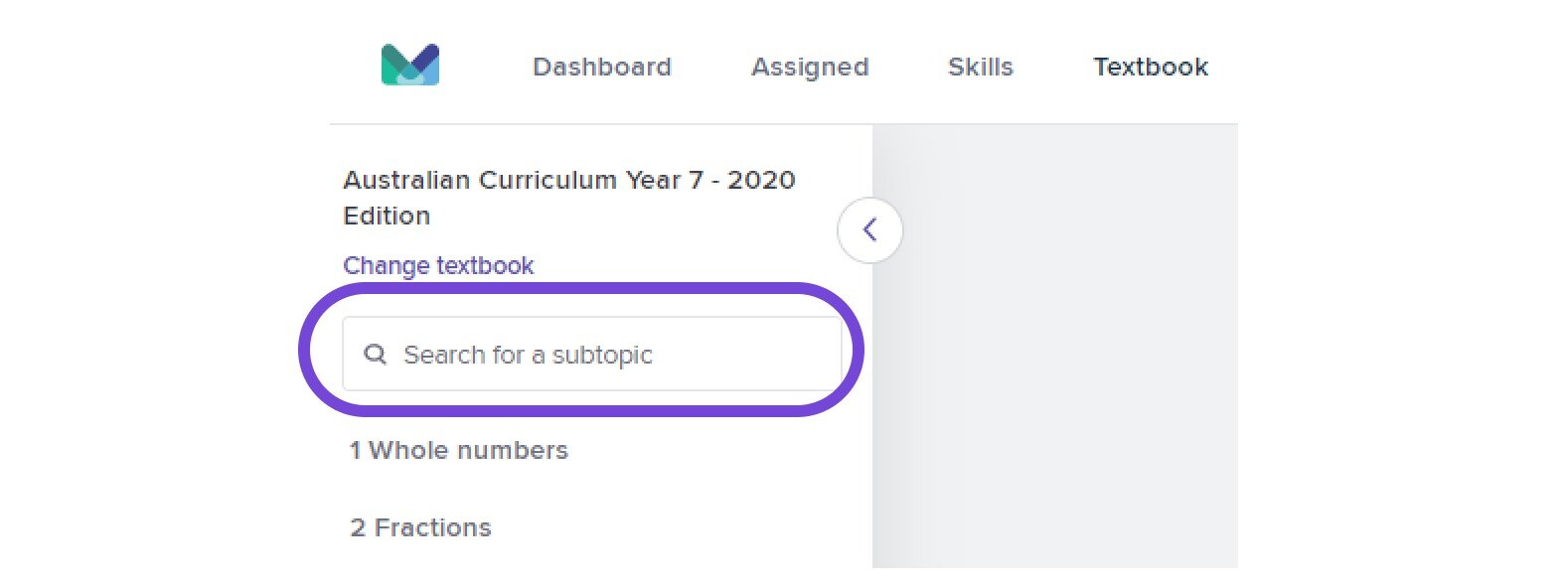Expand the 2 Fractions topic

coord(420,527)
